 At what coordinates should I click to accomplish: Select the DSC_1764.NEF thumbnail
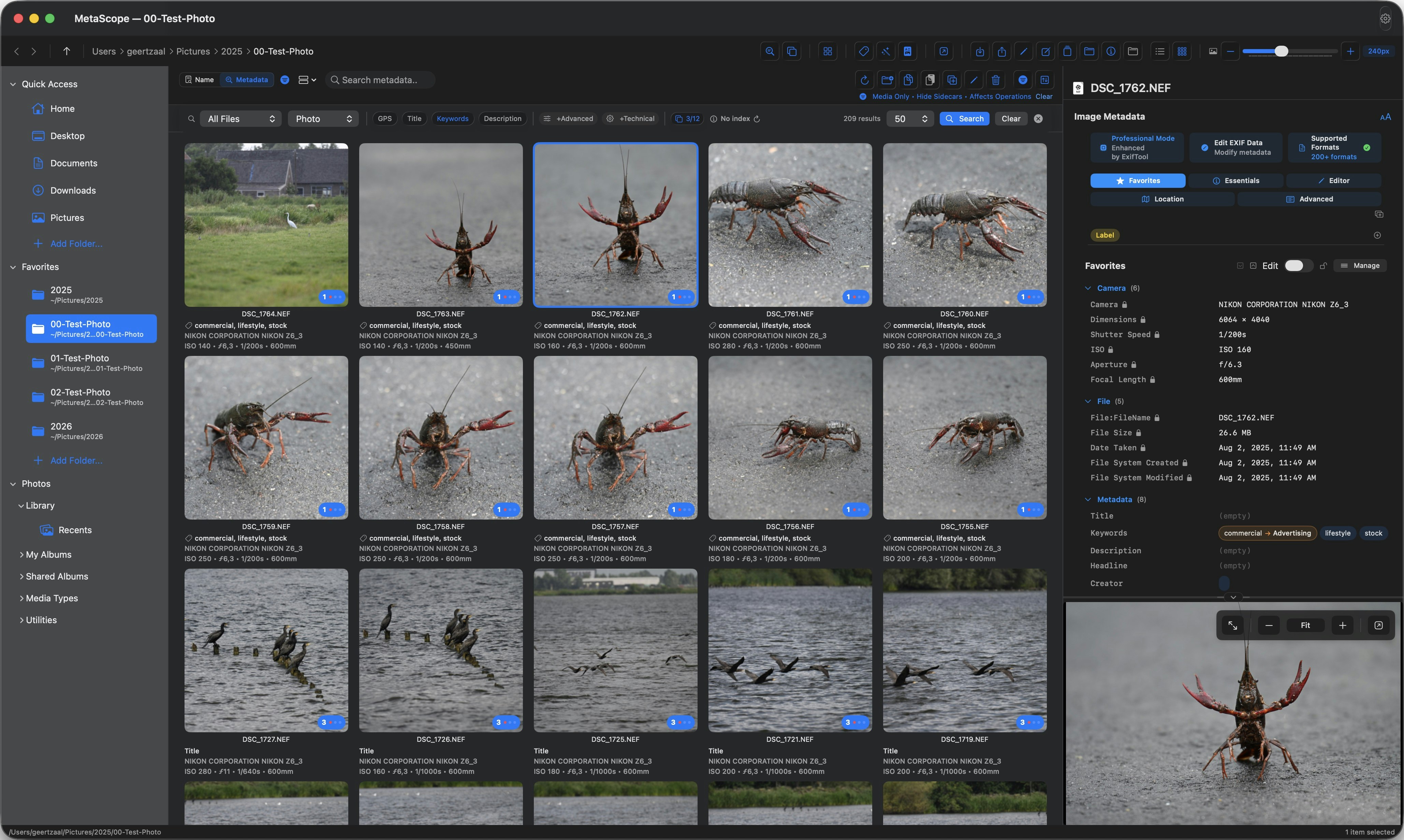[x=266, y=225]
